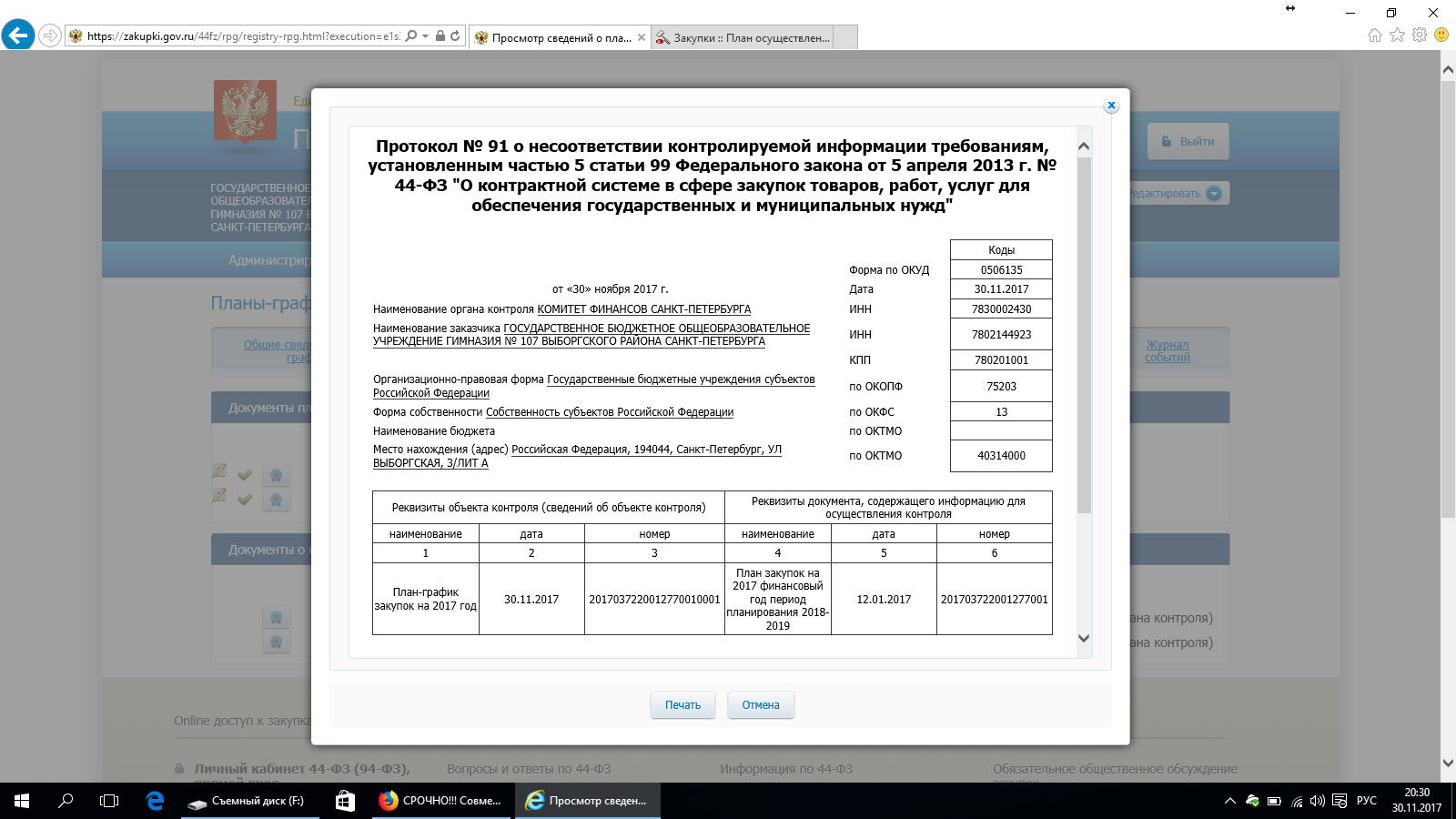Click the protocol document's scroll up arrow
The height and width of the screenshot is (819, 1456).
tap(1084, 147)
